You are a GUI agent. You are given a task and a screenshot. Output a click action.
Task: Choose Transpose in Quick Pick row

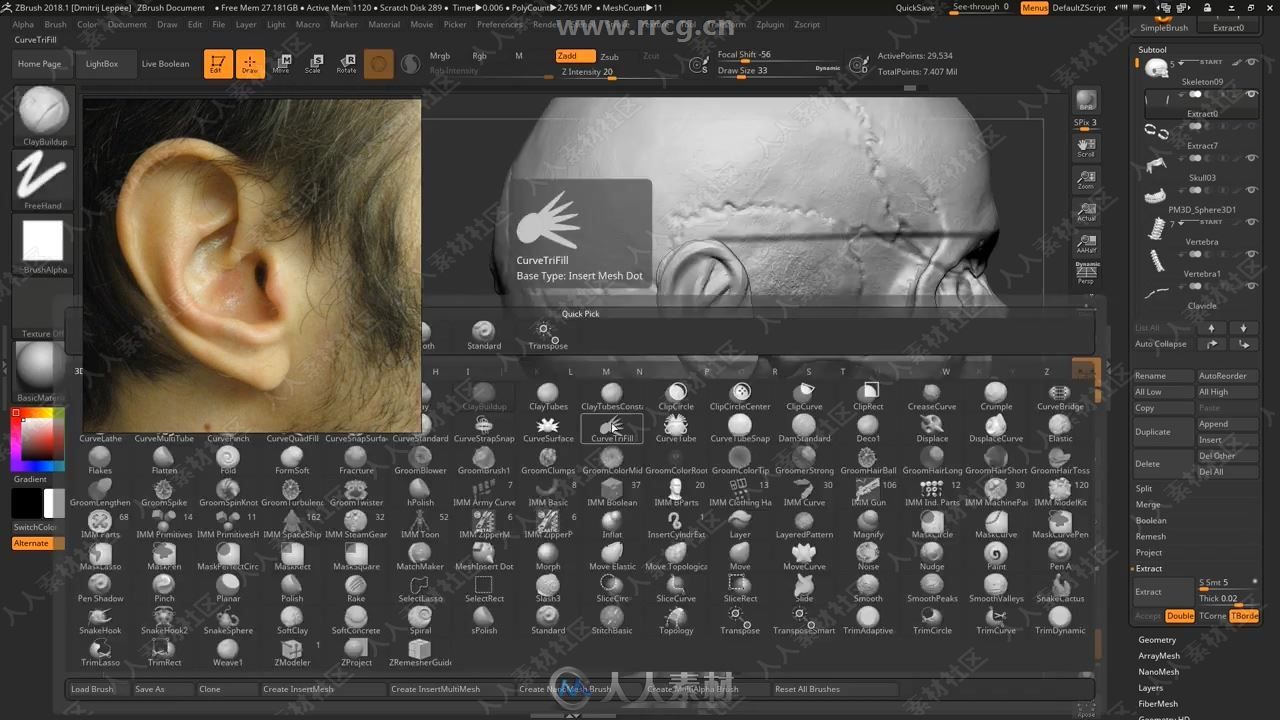tap(548, 336)
